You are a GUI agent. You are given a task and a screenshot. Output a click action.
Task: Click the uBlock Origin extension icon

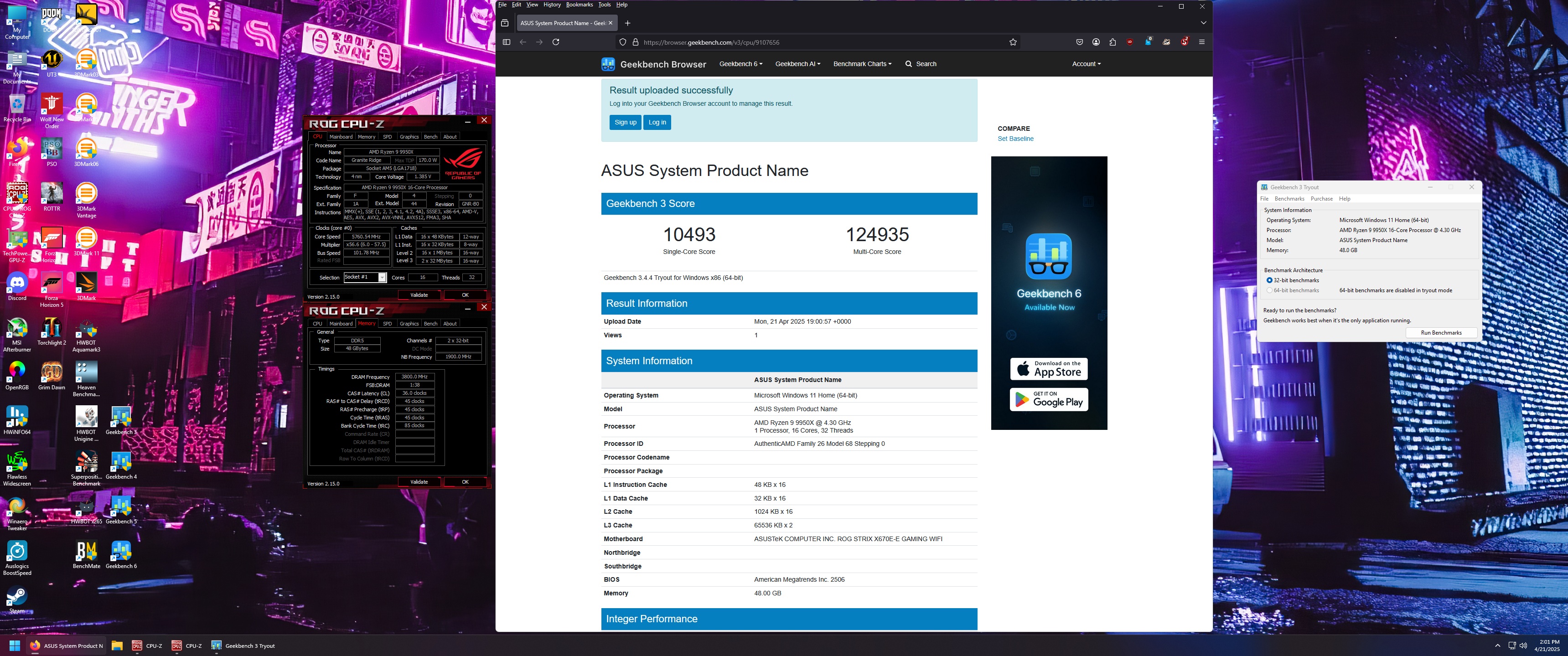tap(1130, 42)
